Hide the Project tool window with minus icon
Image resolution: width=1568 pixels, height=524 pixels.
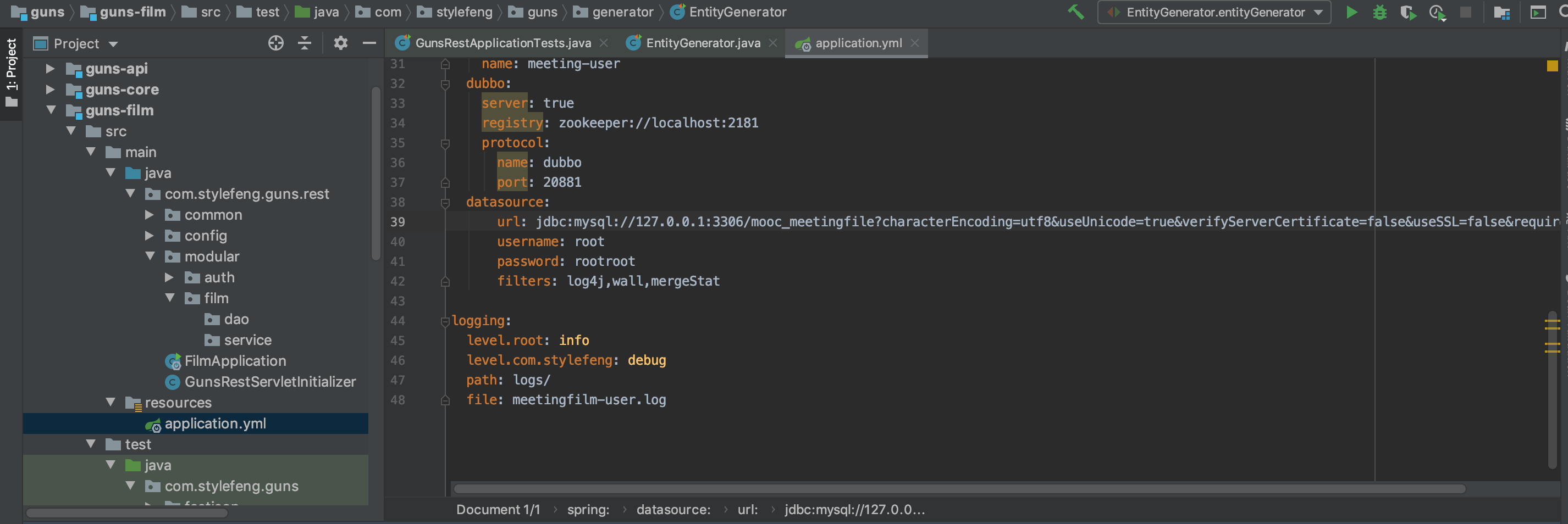click(x=369, y=43)
